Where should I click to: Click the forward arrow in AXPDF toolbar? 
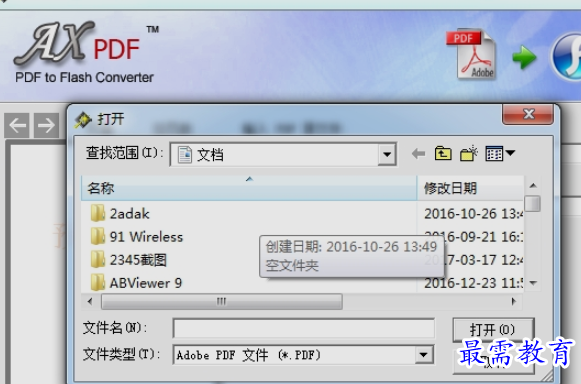[46, 126]
